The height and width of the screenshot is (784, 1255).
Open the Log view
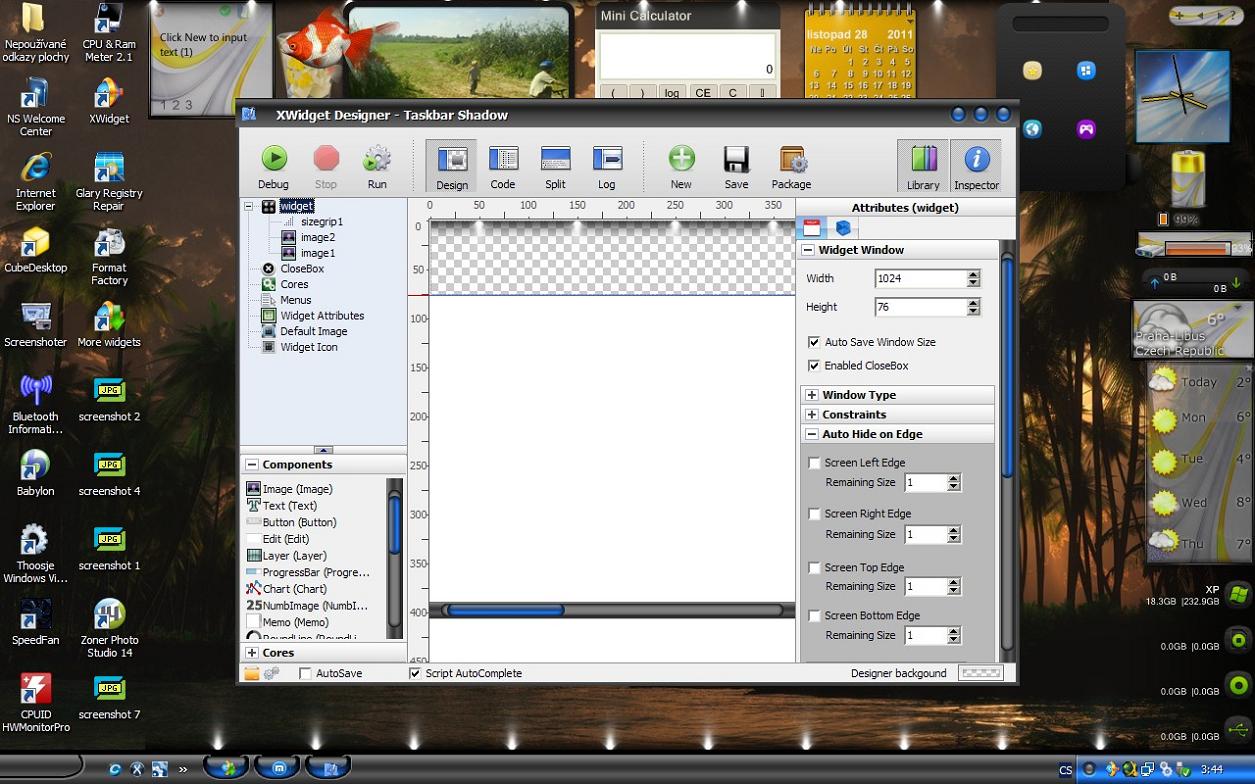click(607, 159)
